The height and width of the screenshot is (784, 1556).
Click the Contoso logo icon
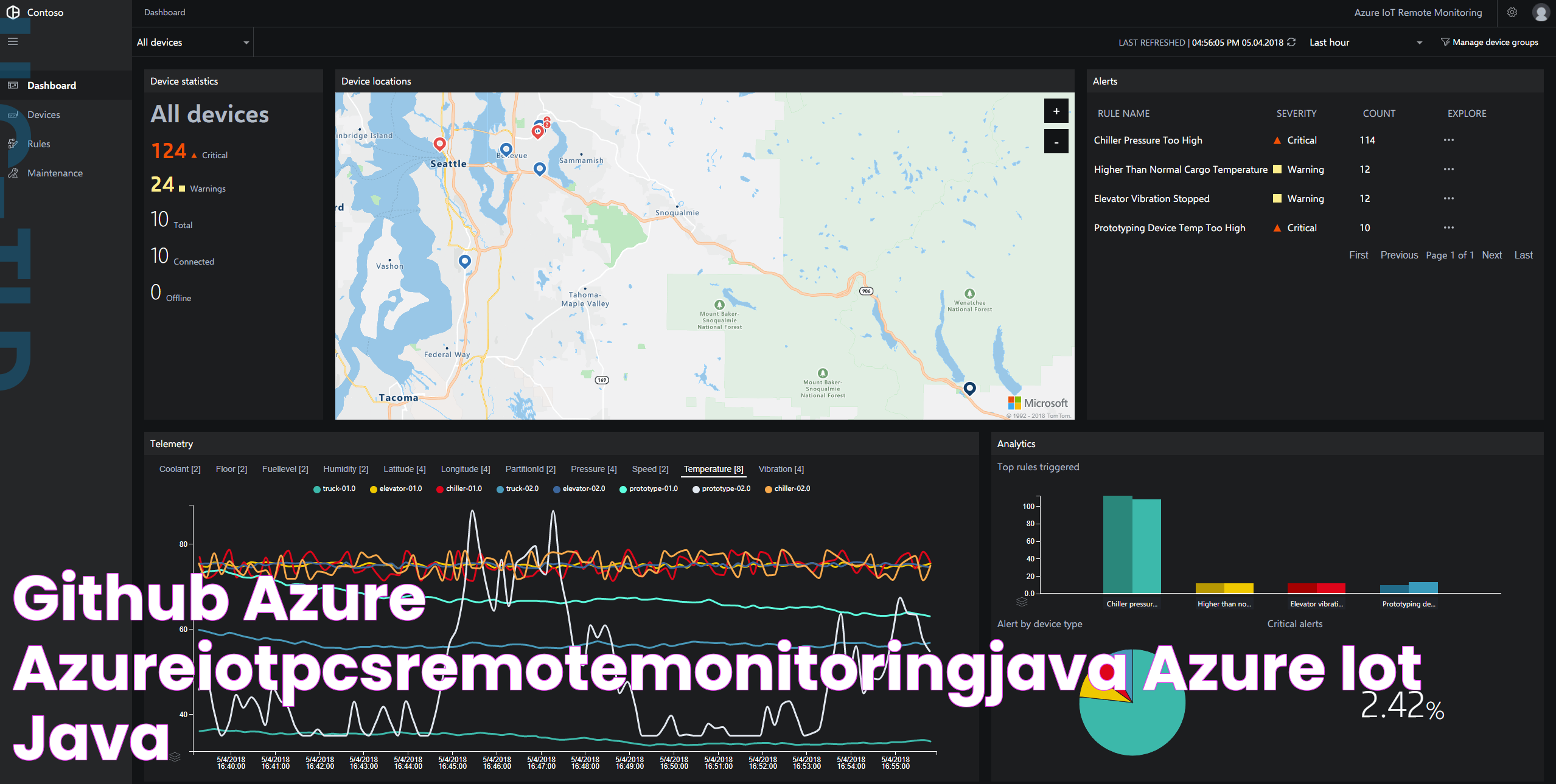tap(13, 12)
